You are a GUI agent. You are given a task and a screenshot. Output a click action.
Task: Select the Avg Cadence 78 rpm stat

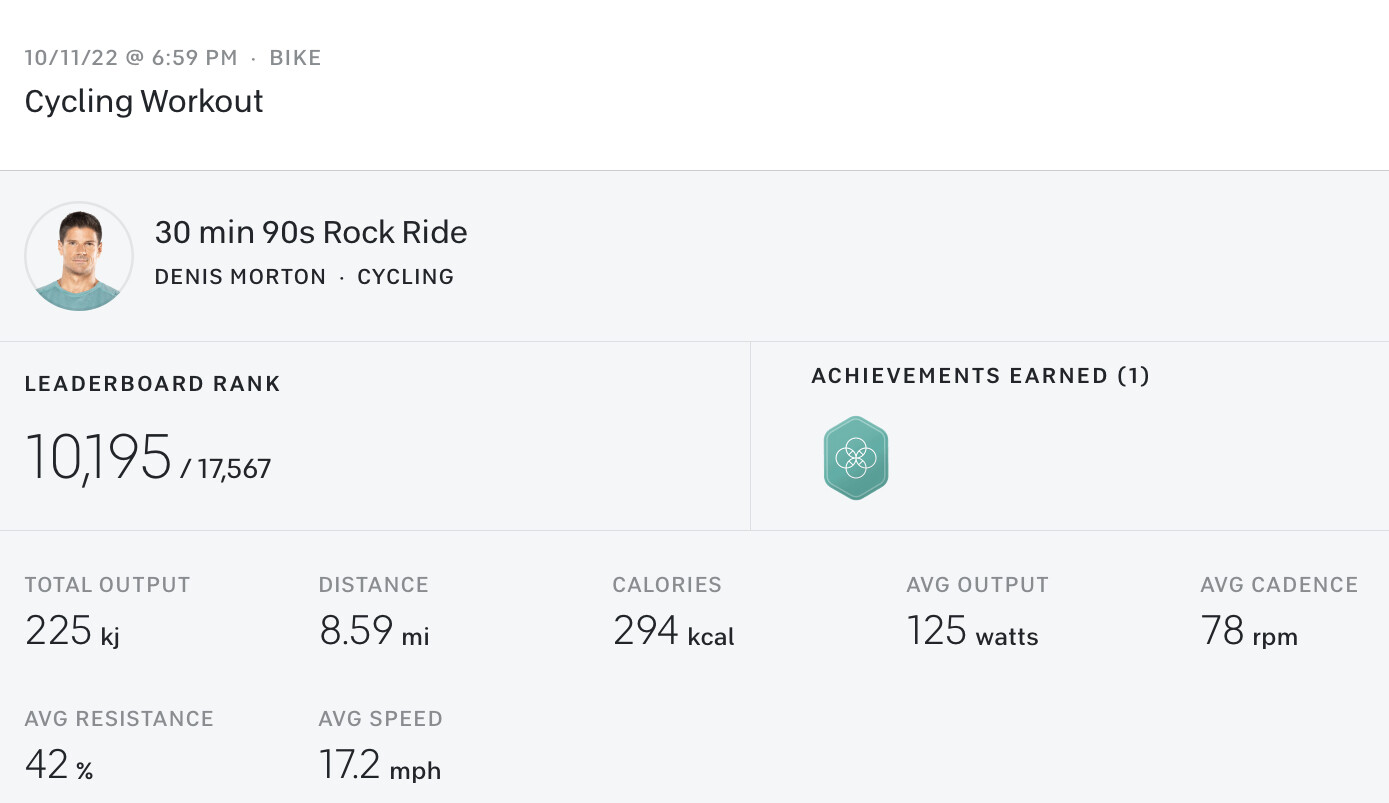1280,612
